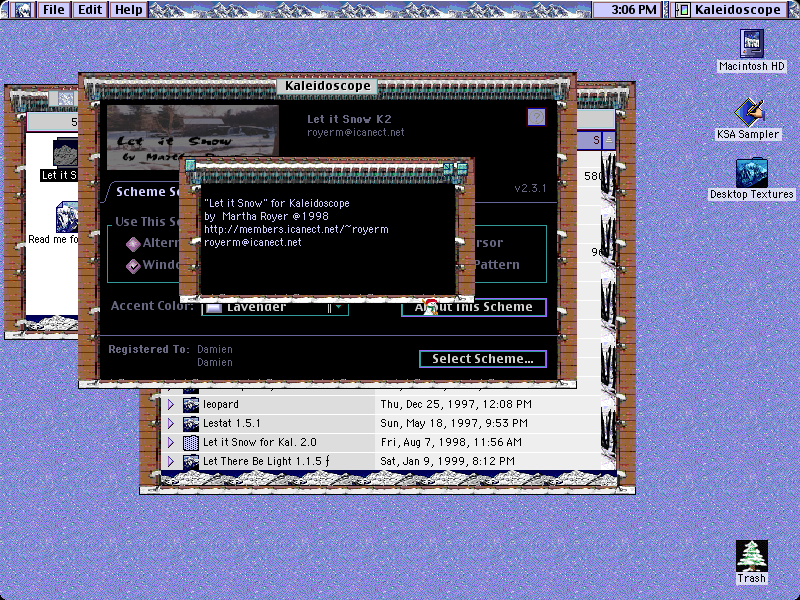This screenshot has width=800, height=600.
Task: Click the by Martha Royer @1998 line
Action: click(266, 216)
